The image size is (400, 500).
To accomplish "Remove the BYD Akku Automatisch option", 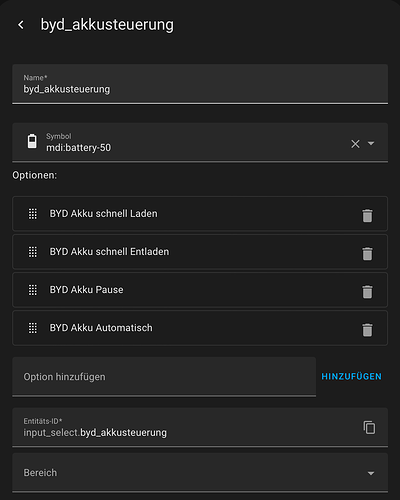I will click(367, 330).
